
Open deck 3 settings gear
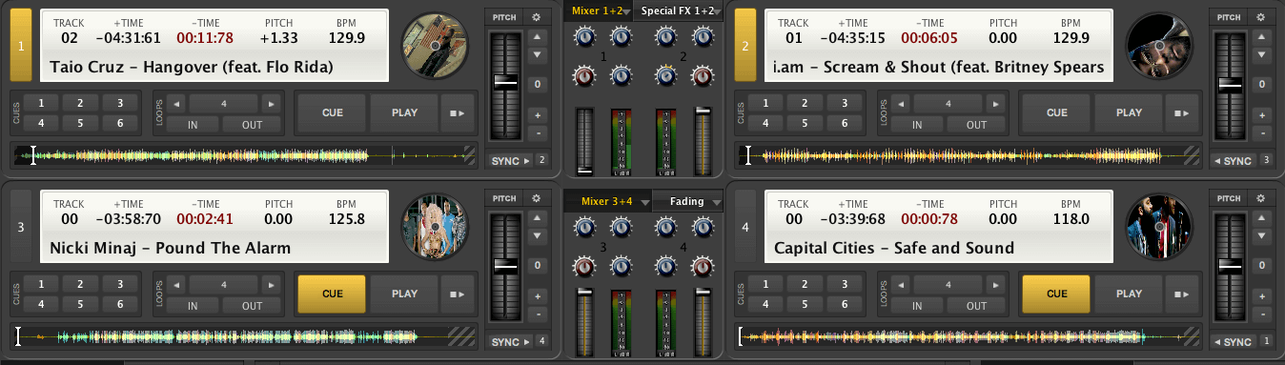[x=536, y=199]
